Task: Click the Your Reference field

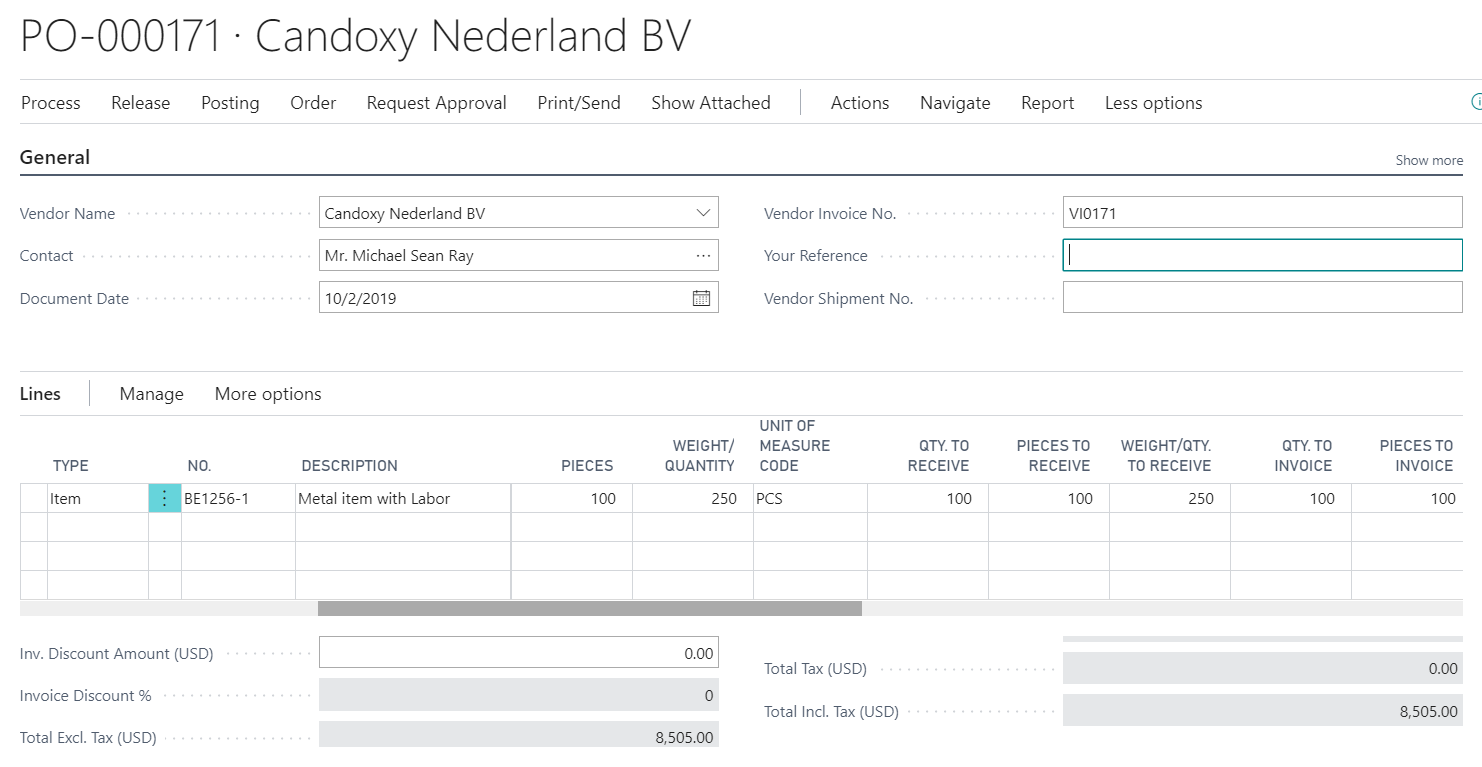Action: click(x=1263, y=255)
